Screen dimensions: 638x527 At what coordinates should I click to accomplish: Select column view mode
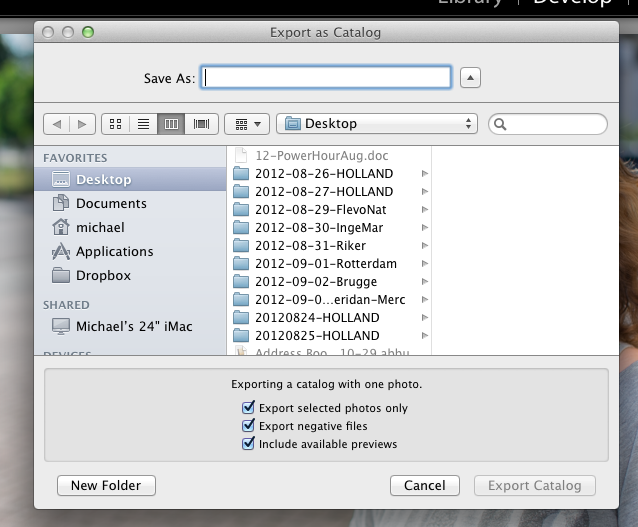171,124
